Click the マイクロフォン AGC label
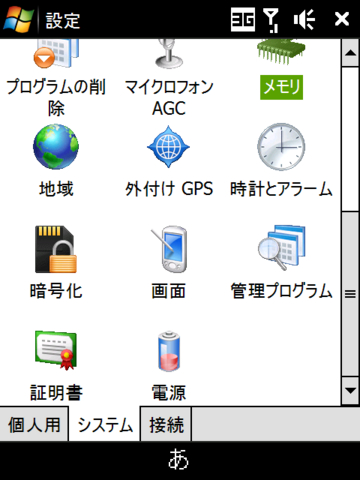Screen dimensions: 360x480 [169, 97]
